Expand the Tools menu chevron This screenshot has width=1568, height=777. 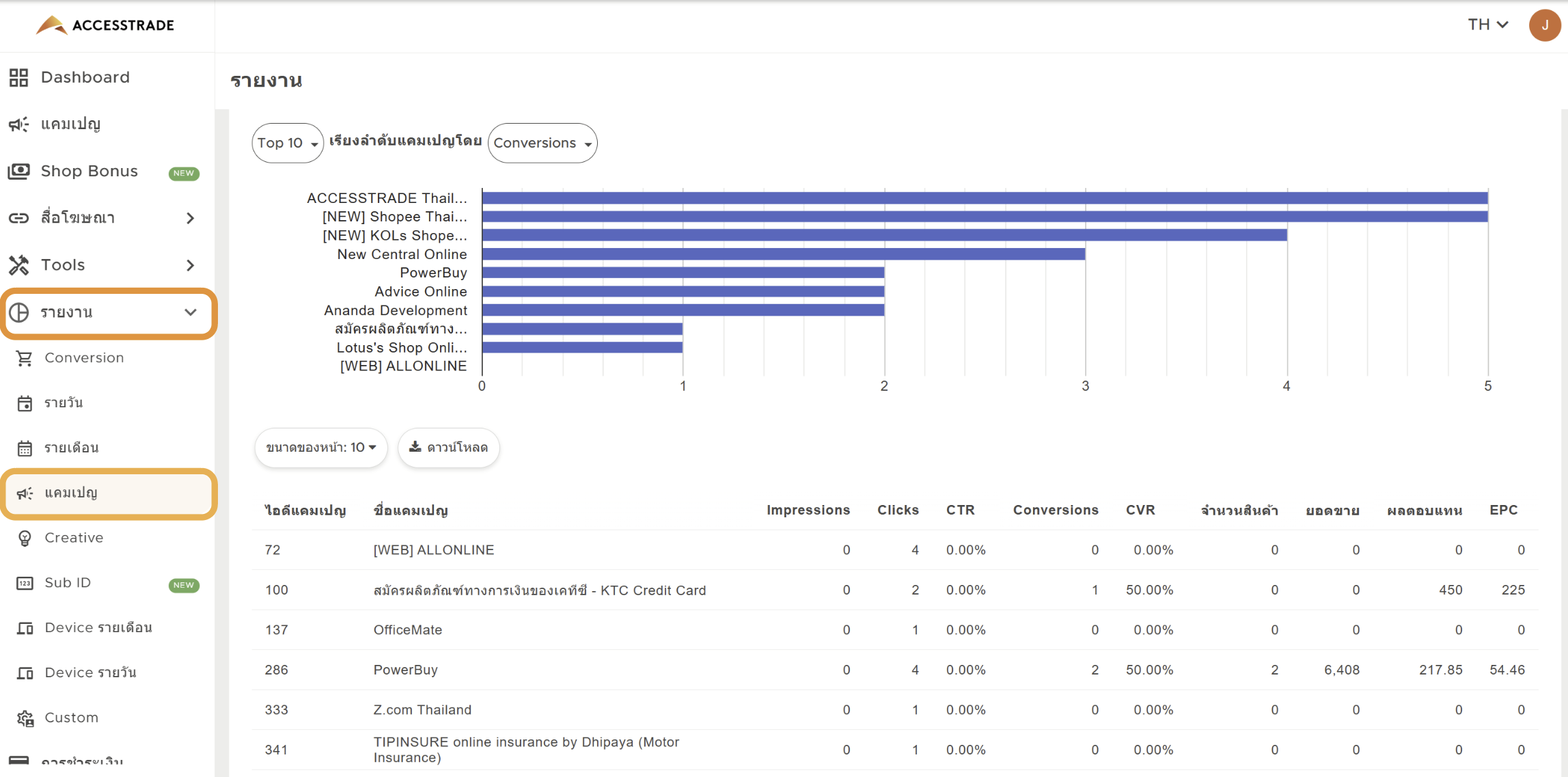[x=191, y=265]
